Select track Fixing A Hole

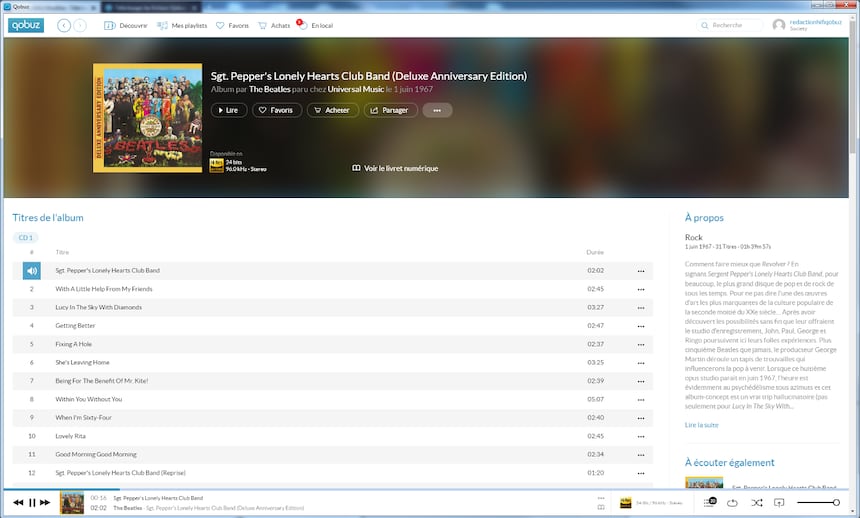tap(332, 344)
